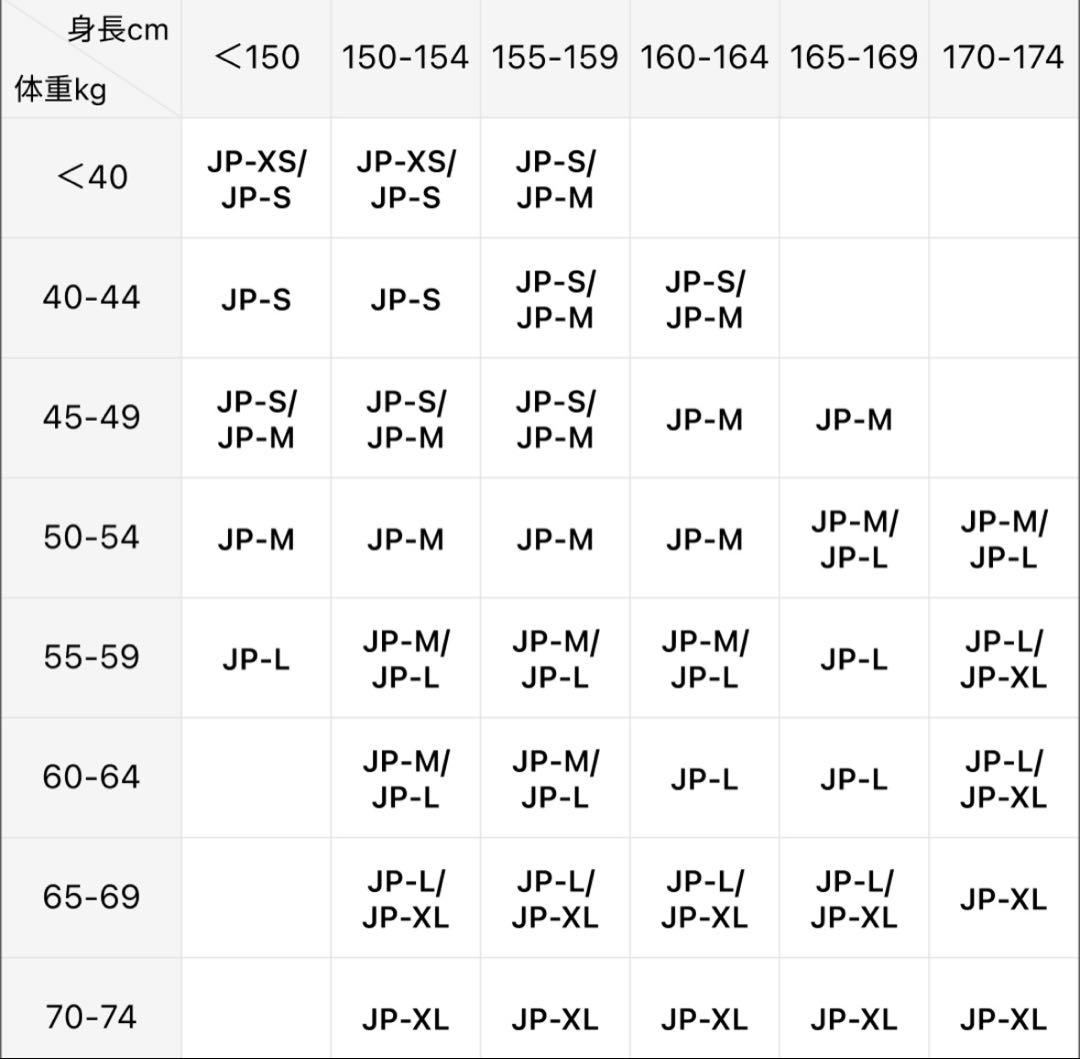Click JP-L cell in 55-59 row, <150 column

[256, 660]
